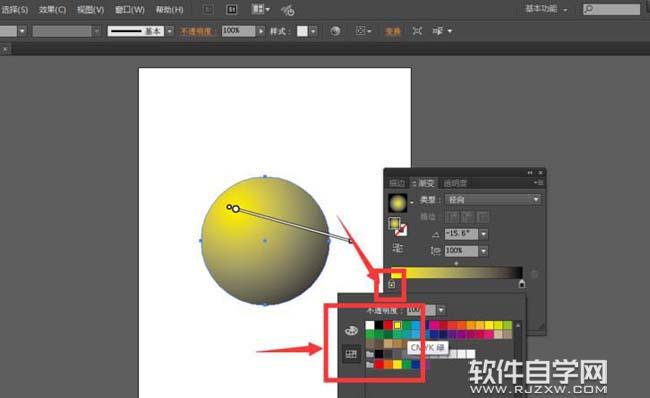Collapse the Gradient panel with double arrows

[530, 172]
